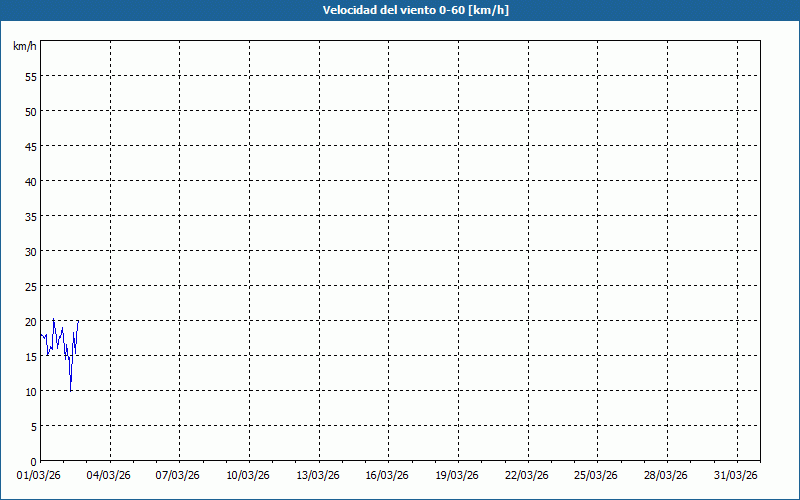The image size is (800, 500).
Task: Click the 50 label on the vertical axis
Action: pyautogui.click(x=30, y=111)
